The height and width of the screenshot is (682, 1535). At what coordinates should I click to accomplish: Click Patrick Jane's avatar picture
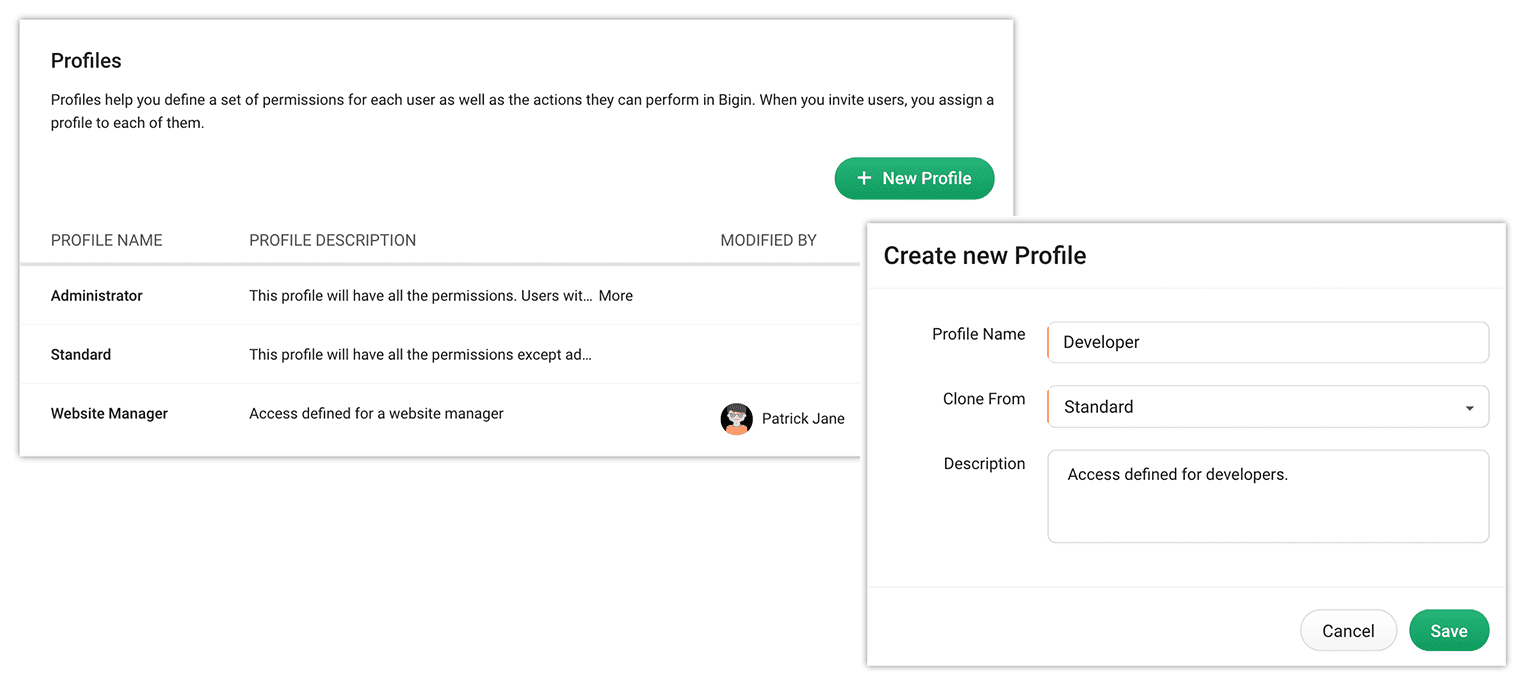click(736, 419)
